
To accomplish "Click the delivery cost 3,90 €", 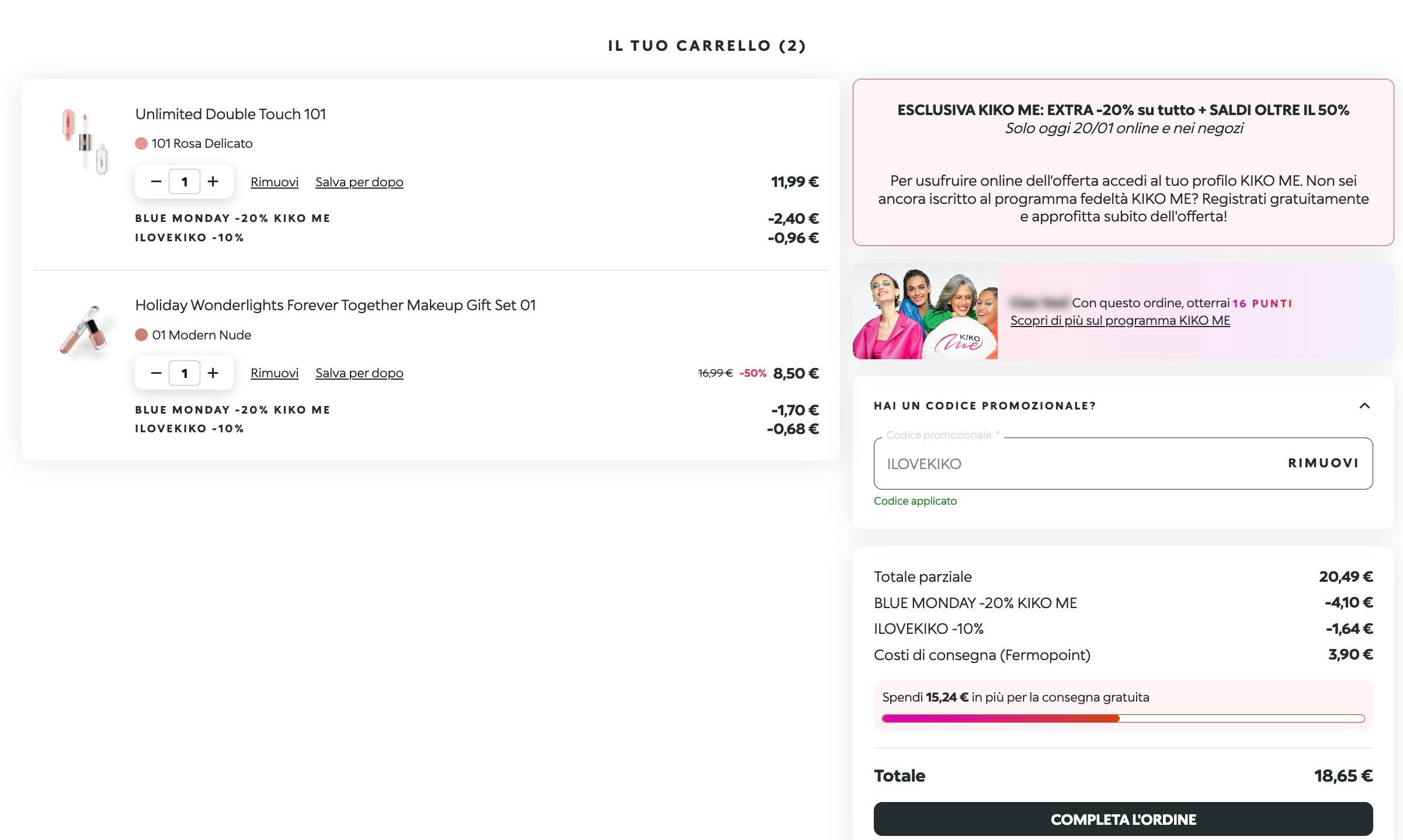I will click(1350, 654).
